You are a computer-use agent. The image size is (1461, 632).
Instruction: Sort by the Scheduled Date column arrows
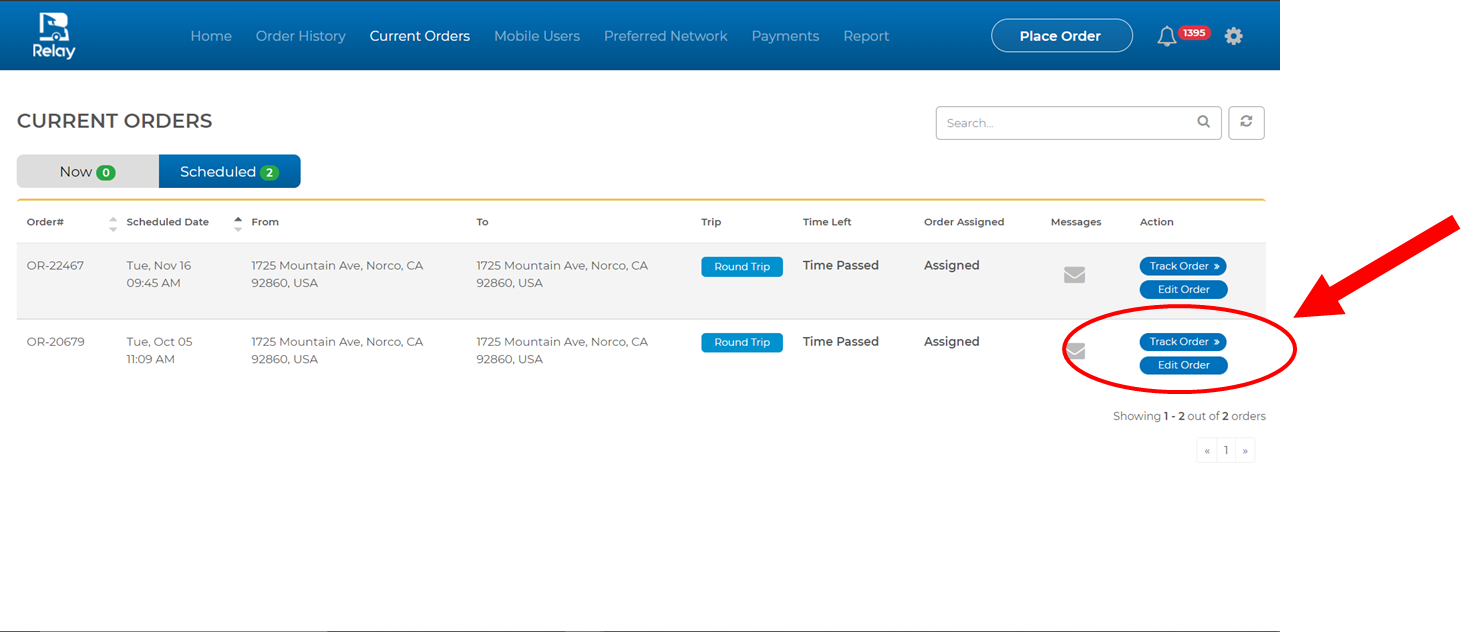[x=238, y=223]
